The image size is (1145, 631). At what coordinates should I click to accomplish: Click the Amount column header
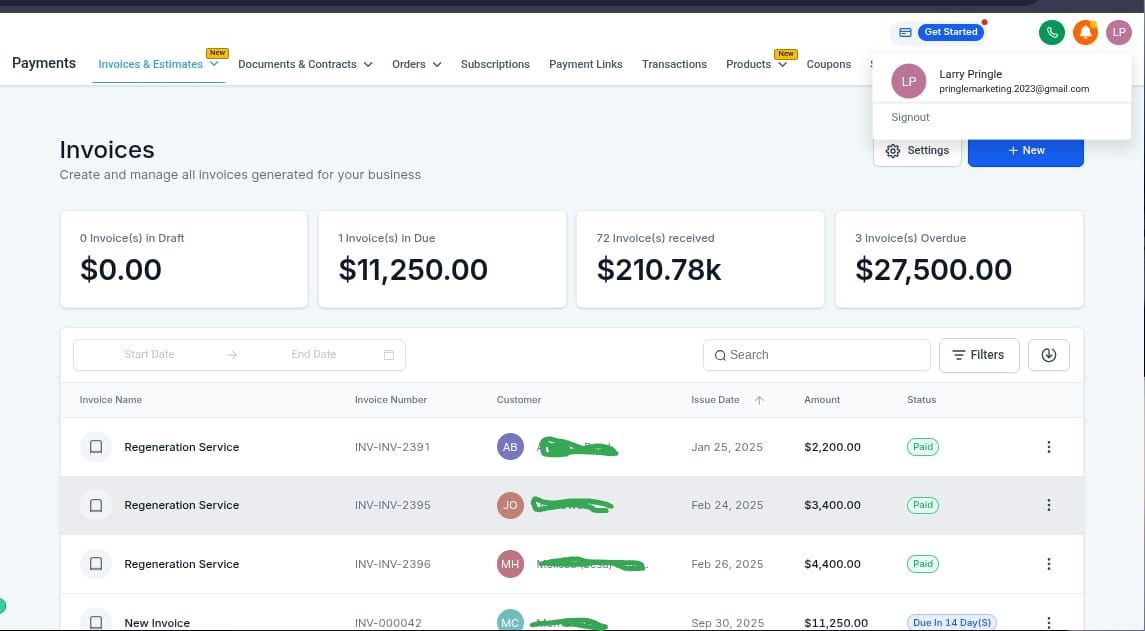pos(822,400)
